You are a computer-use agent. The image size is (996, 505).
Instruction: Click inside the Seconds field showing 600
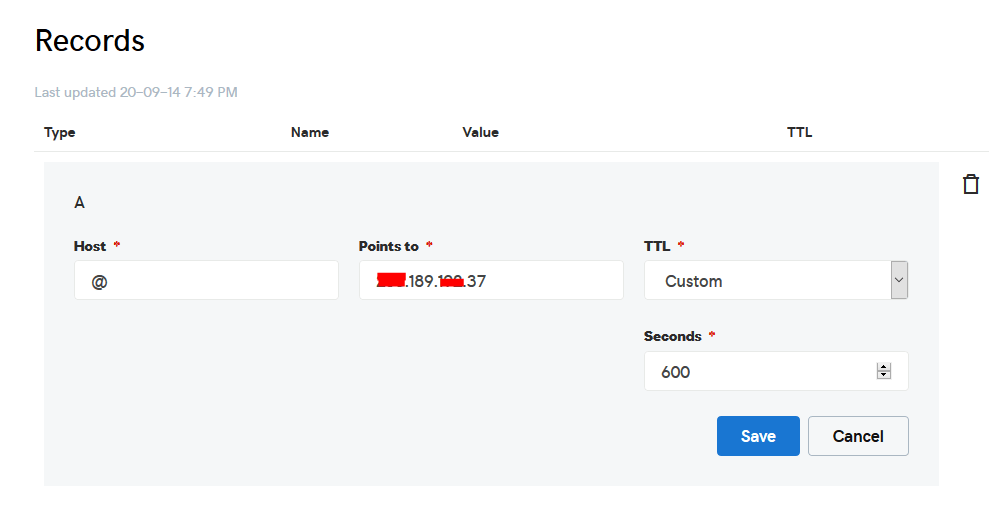pyautogui.click(x=776, y=371)
